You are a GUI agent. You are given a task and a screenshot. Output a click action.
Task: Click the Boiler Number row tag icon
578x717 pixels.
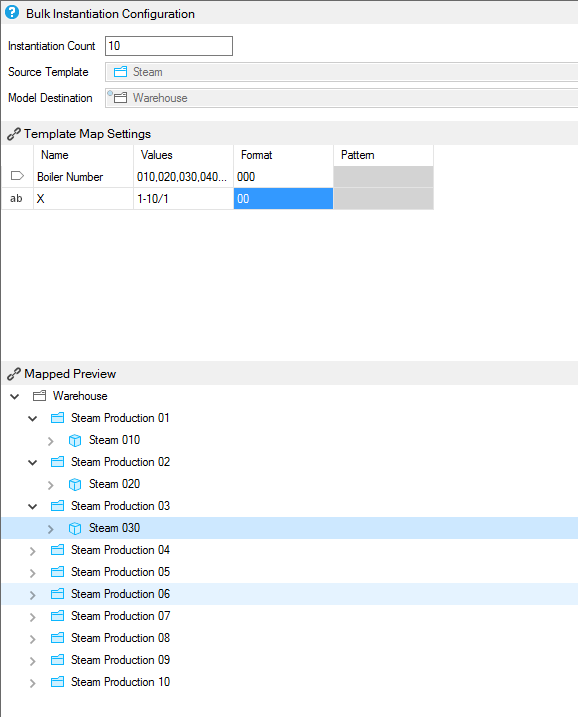(17, 176)
